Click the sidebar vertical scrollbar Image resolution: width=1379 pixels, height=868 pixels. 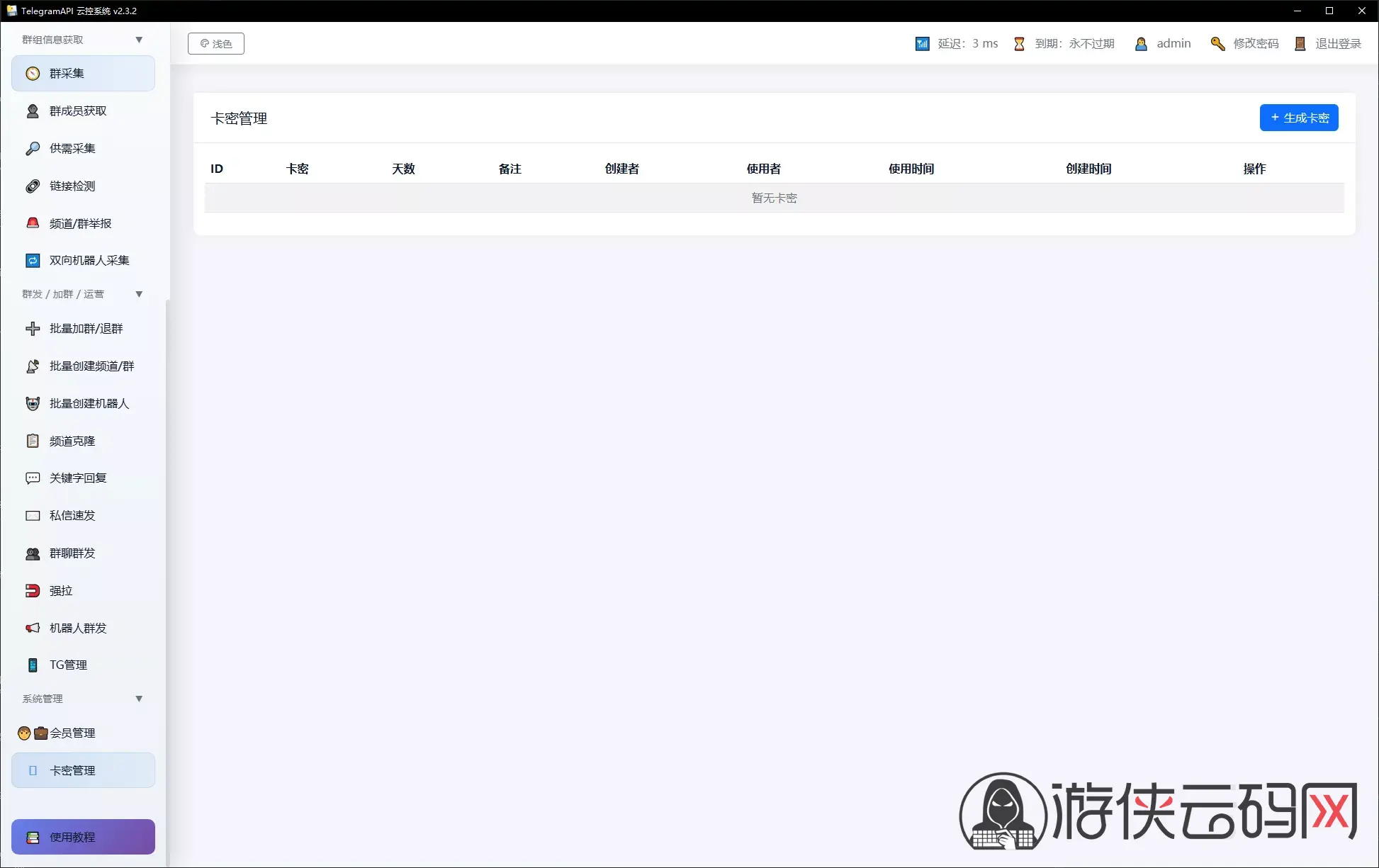tap(168, 581)
